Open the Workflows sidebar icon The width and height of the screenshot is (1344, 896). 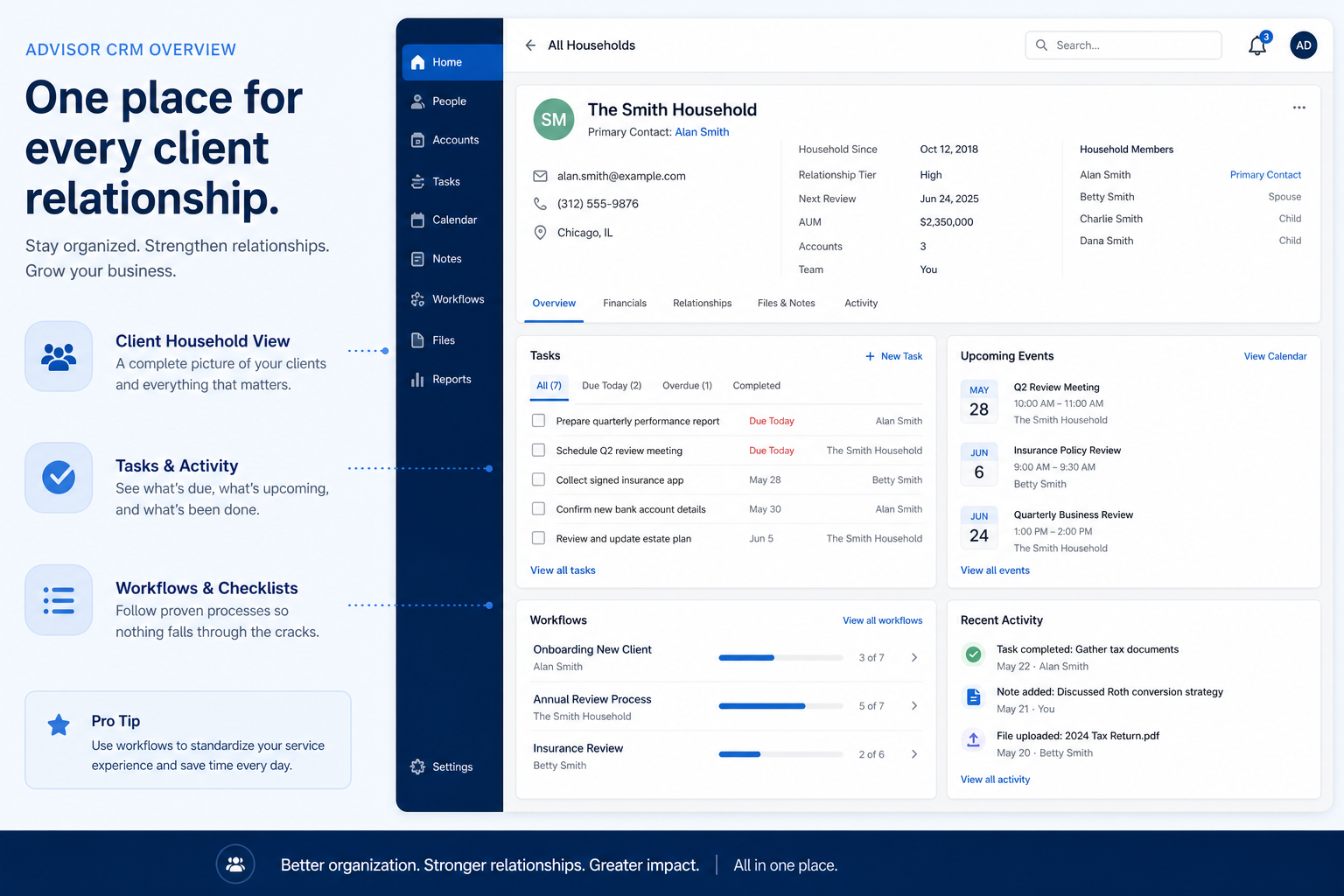[417, 299]
